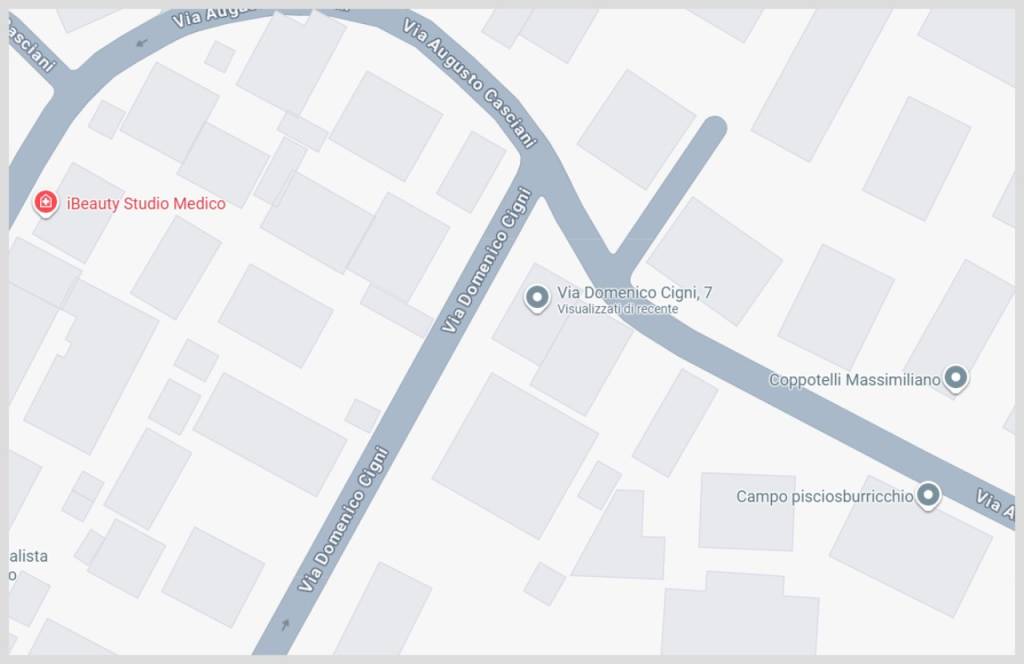Click the cut-off Via A label at bottom right

(x=995, y=504)
